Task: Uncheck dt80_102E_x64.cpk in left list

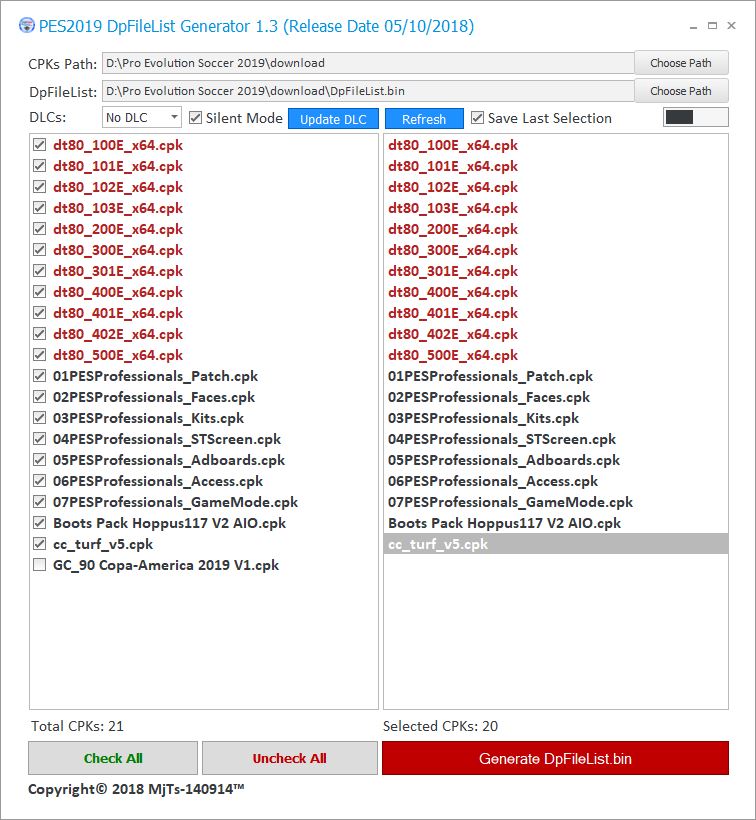Action: click(39, 187)
